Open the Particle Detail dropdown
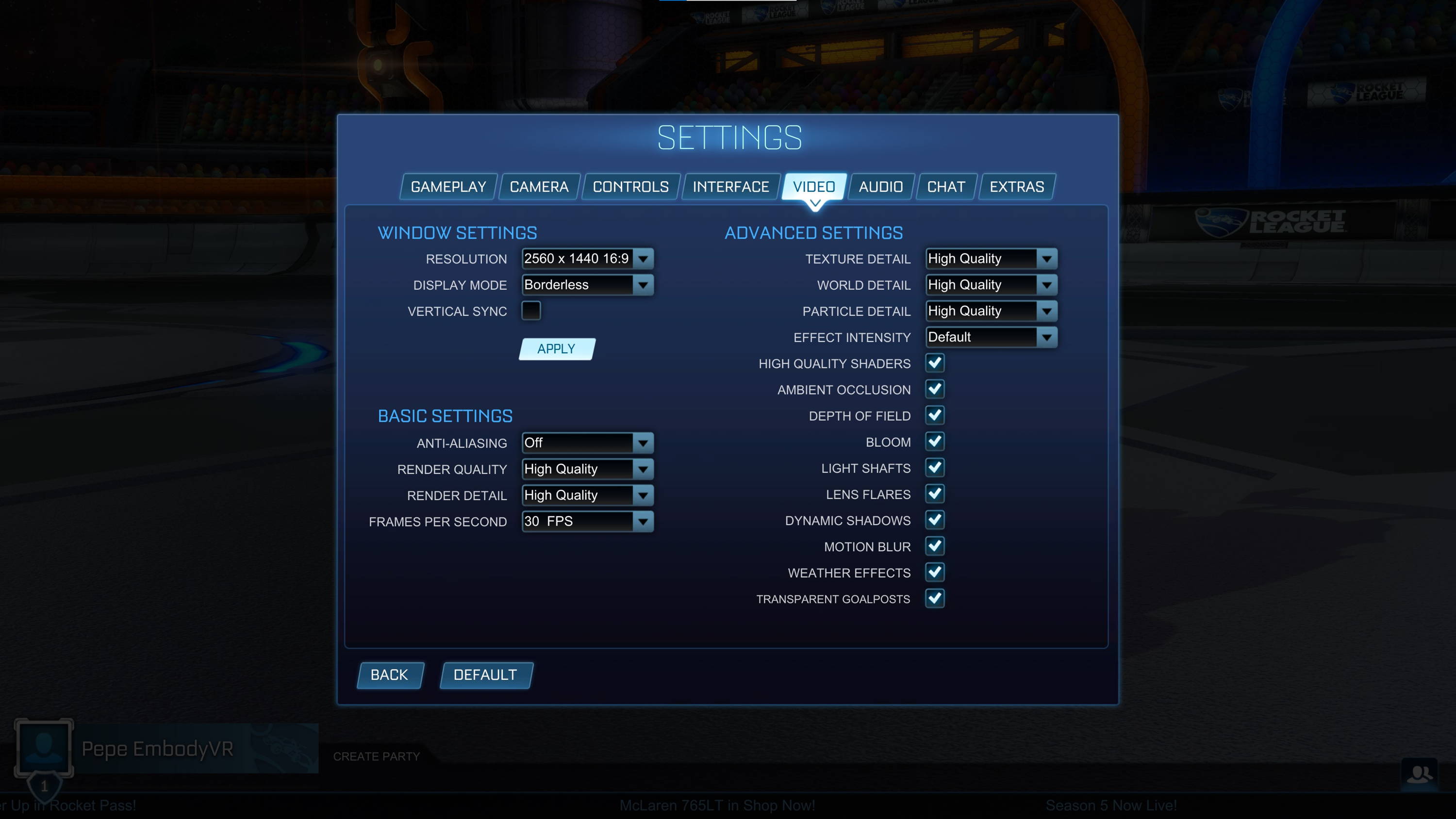The width and height of the screenshot is (1456, 819). 1046,310
